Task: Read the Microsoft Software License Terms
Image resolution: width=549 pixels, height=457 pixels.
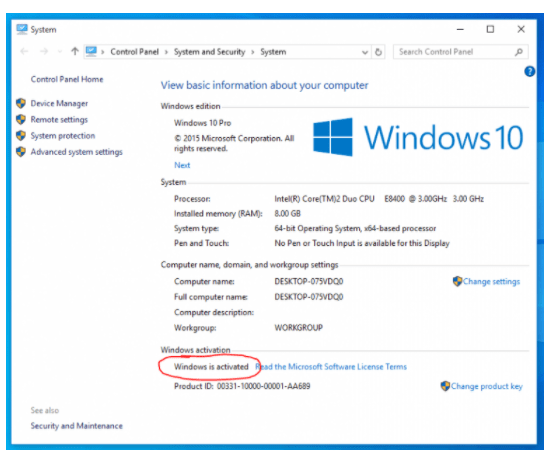Action: (x=331, y=367)
